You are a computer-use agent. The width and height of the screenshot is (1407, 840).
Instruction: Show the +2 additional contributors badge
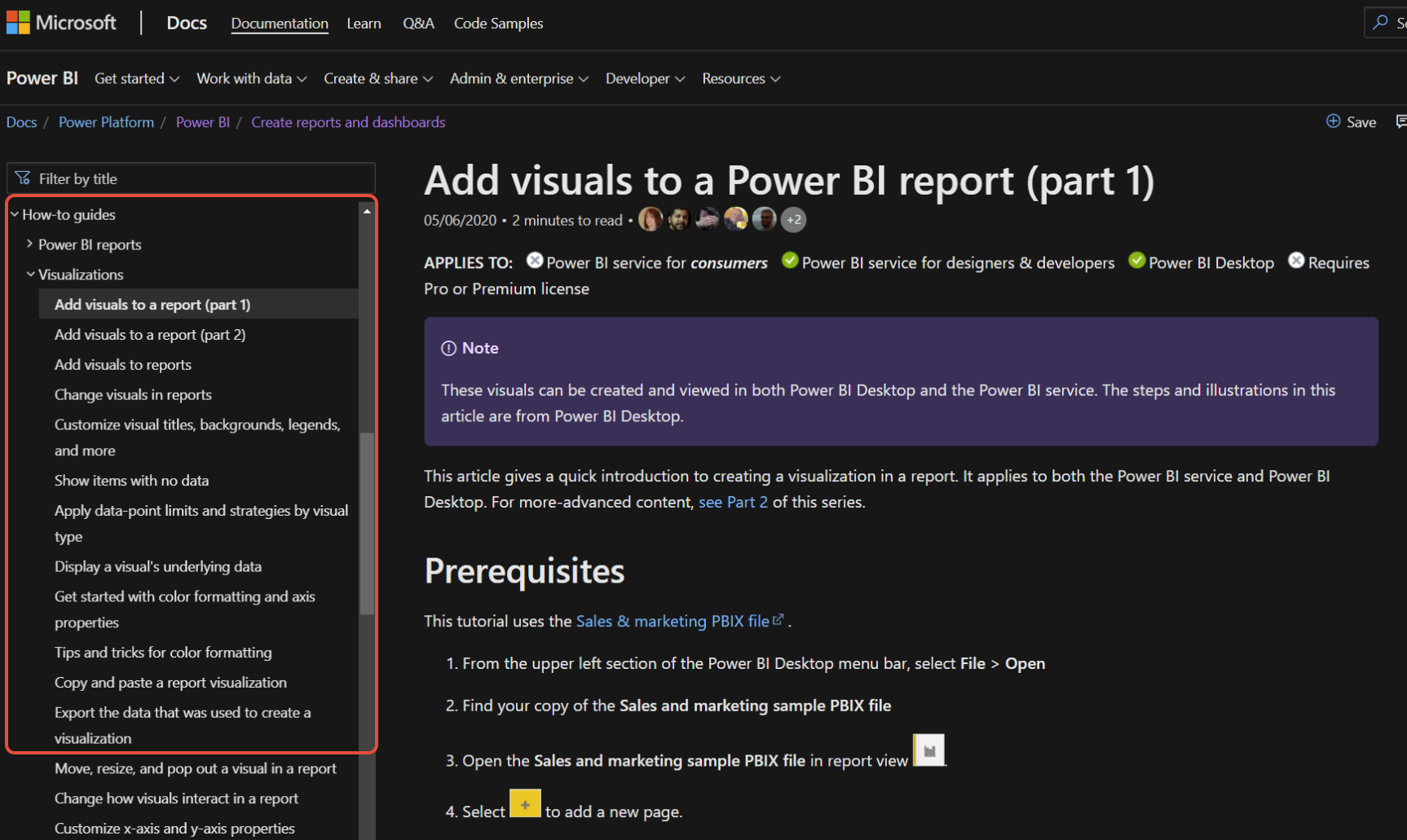point(793,219)
